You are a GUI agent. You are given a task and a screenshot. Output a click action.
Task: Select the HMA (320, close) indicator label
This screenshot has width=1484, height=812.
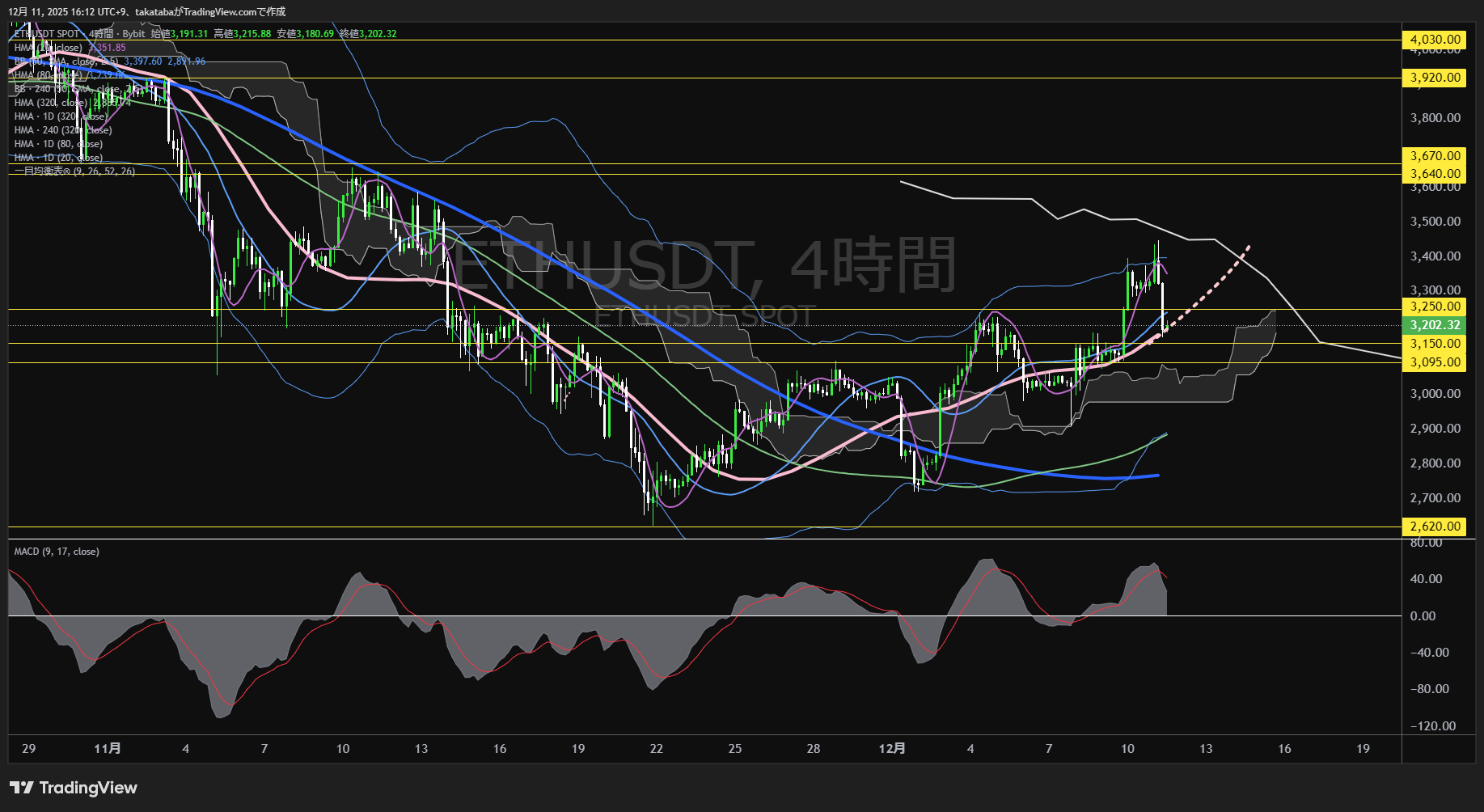click(50, 103)
